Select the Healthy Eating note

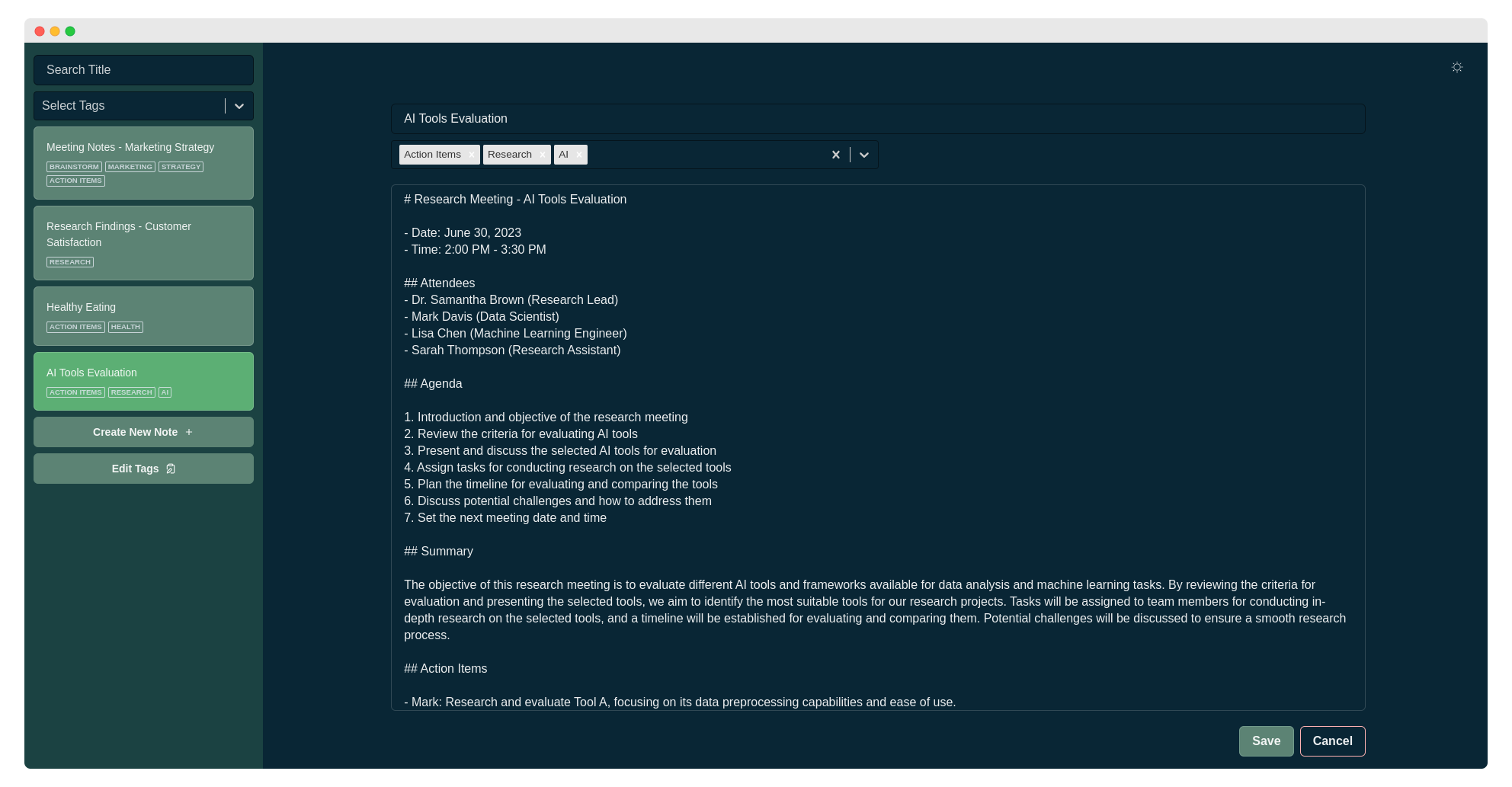(143, 316)
